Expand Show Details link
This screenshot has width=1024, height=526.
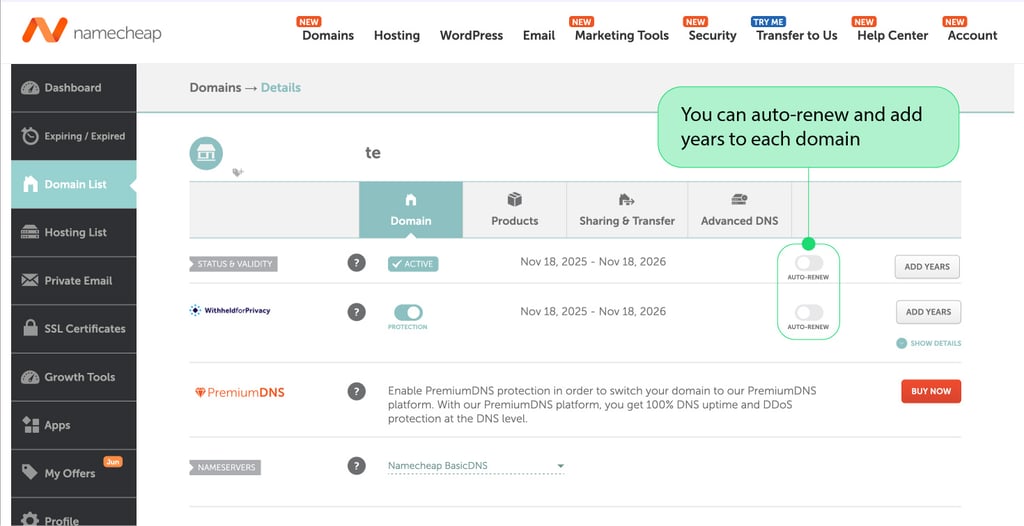pyautogui.click(x=929, y=343)
